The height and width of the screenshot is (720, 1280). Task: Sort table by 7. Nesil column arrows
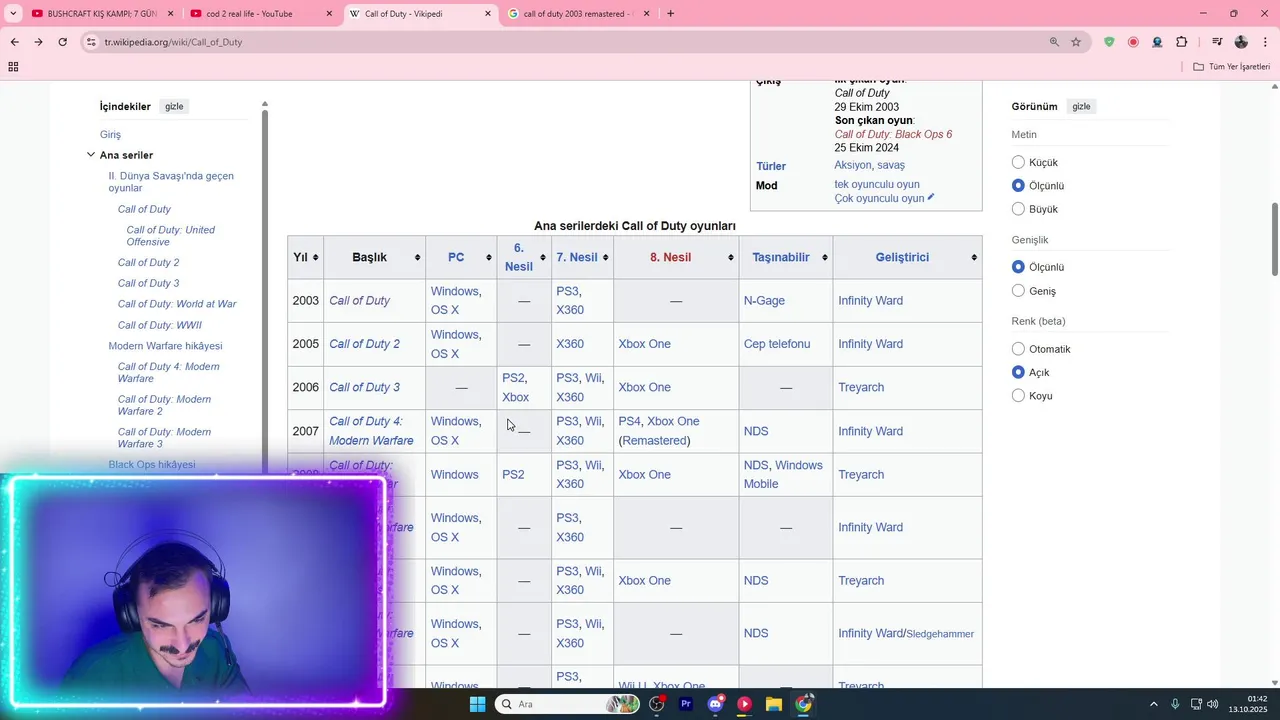[x=606, y=258]
